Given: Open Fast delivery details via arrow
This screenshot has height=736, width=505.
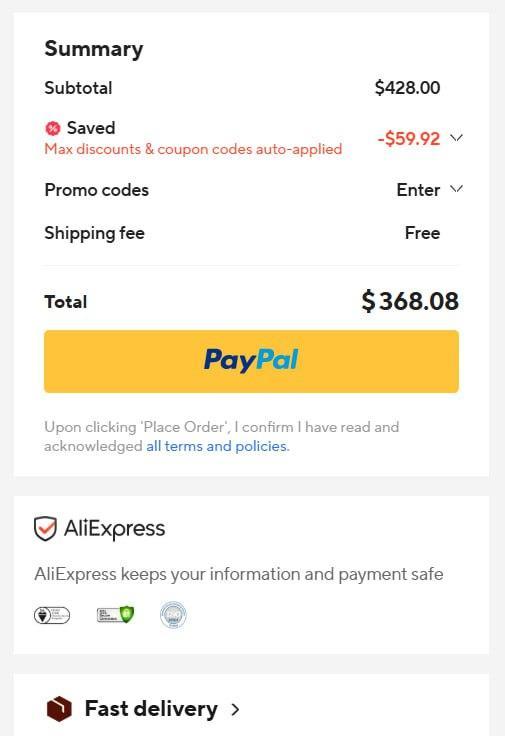Looking at the screenshot, I should (x=236, y=709).
